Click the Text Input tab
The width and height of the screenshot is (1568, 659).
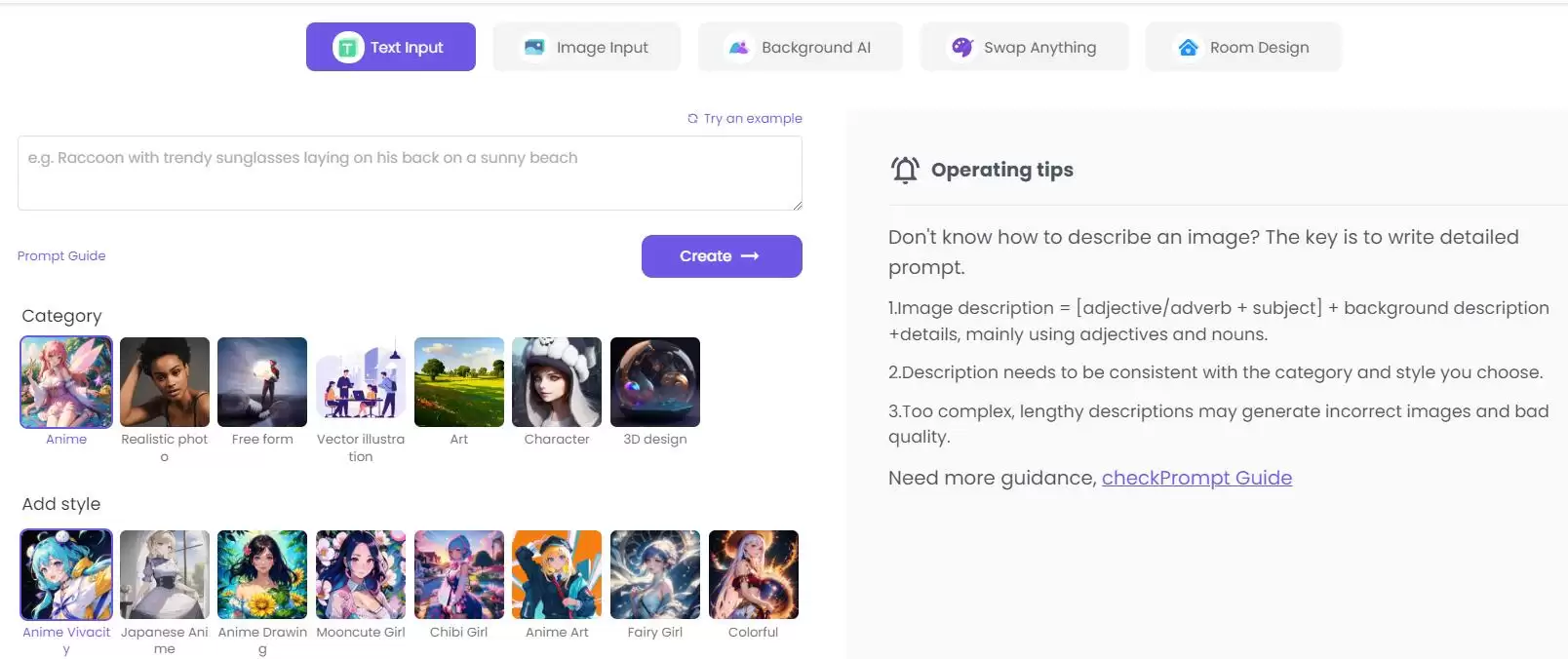391,47
